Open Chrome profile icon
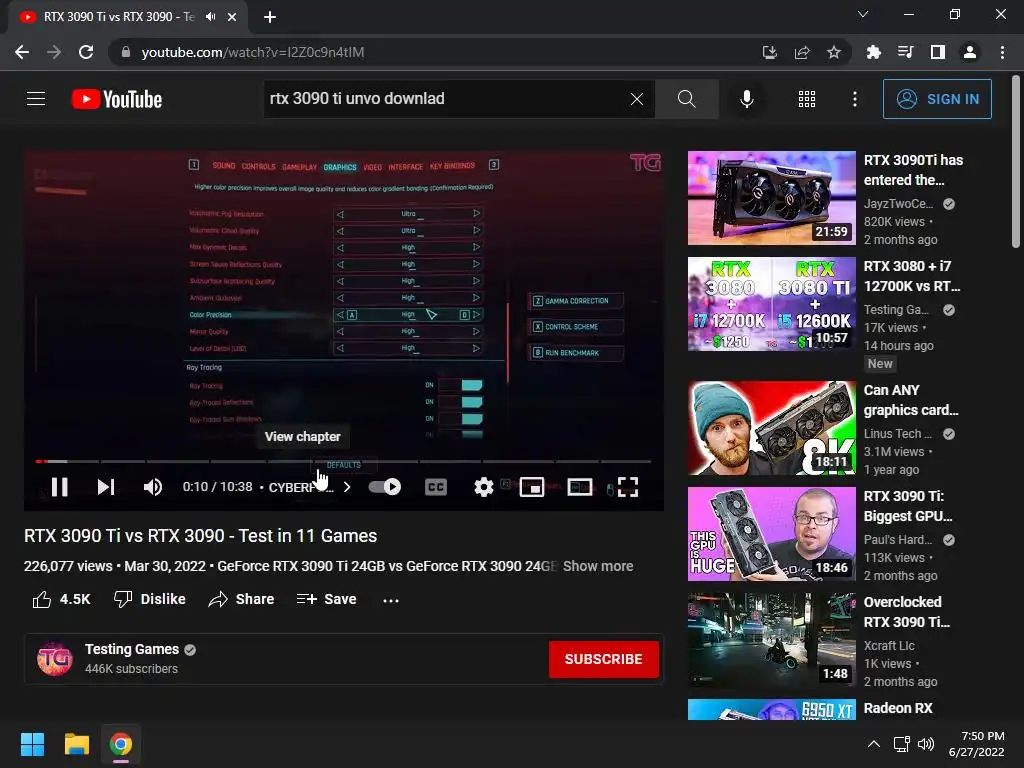The width and height of the screenshot is (1024, 768). [970, 52]
